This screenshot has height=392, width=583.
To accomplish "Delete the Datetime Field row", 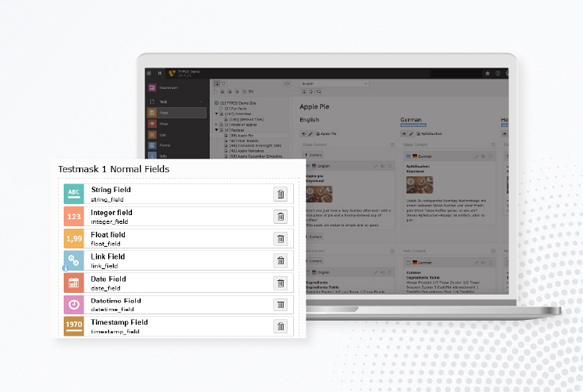I will tap(281, 305).
